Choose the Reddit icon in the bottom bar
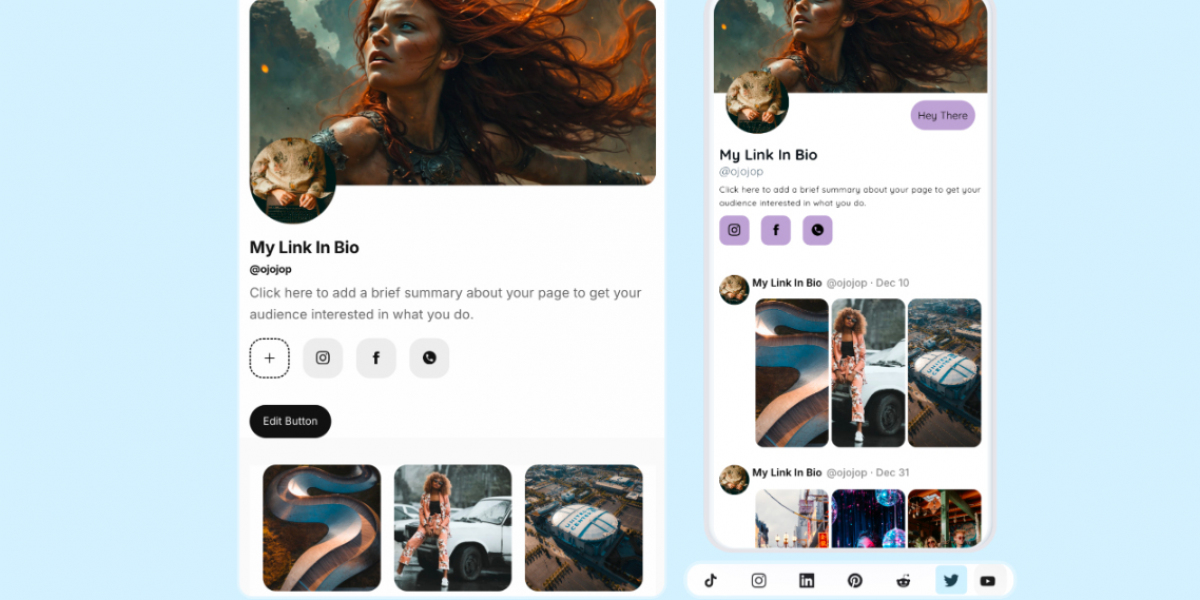The height and width of the screenshot is (600, 1200). tap(903, 581)
